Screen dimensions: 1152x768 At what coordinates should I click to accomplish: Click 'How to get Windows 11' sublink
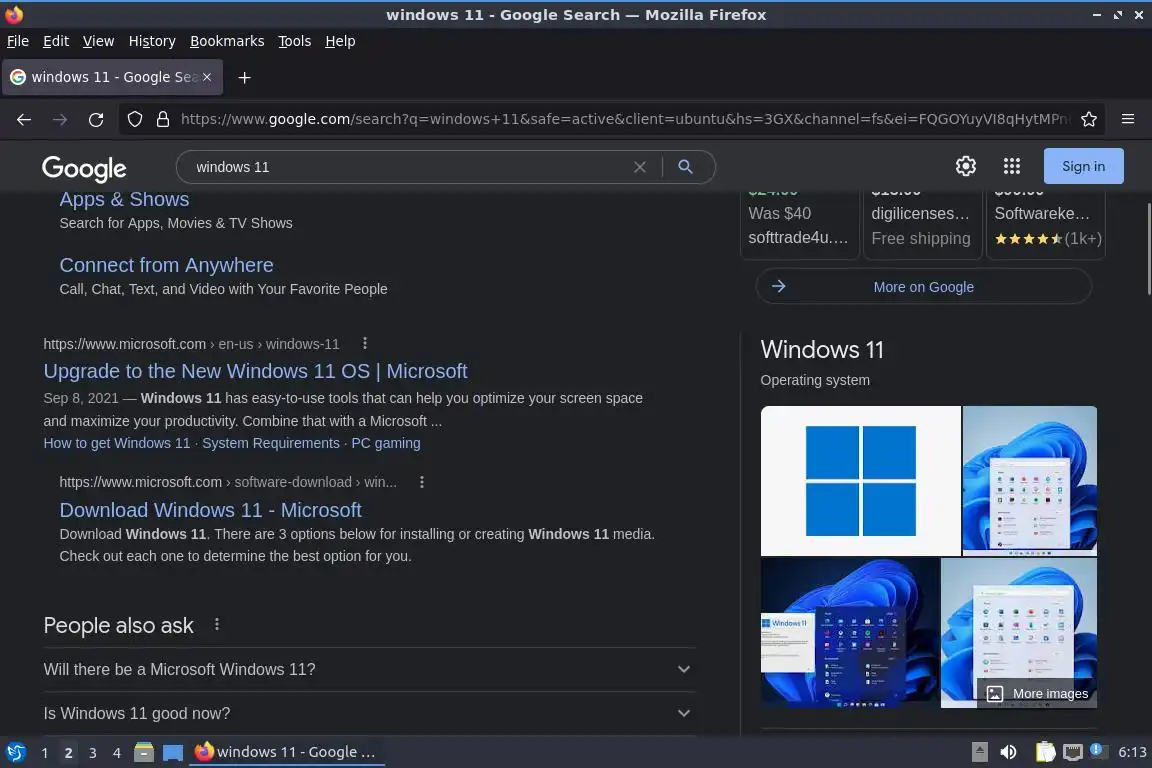coord(117,443)
